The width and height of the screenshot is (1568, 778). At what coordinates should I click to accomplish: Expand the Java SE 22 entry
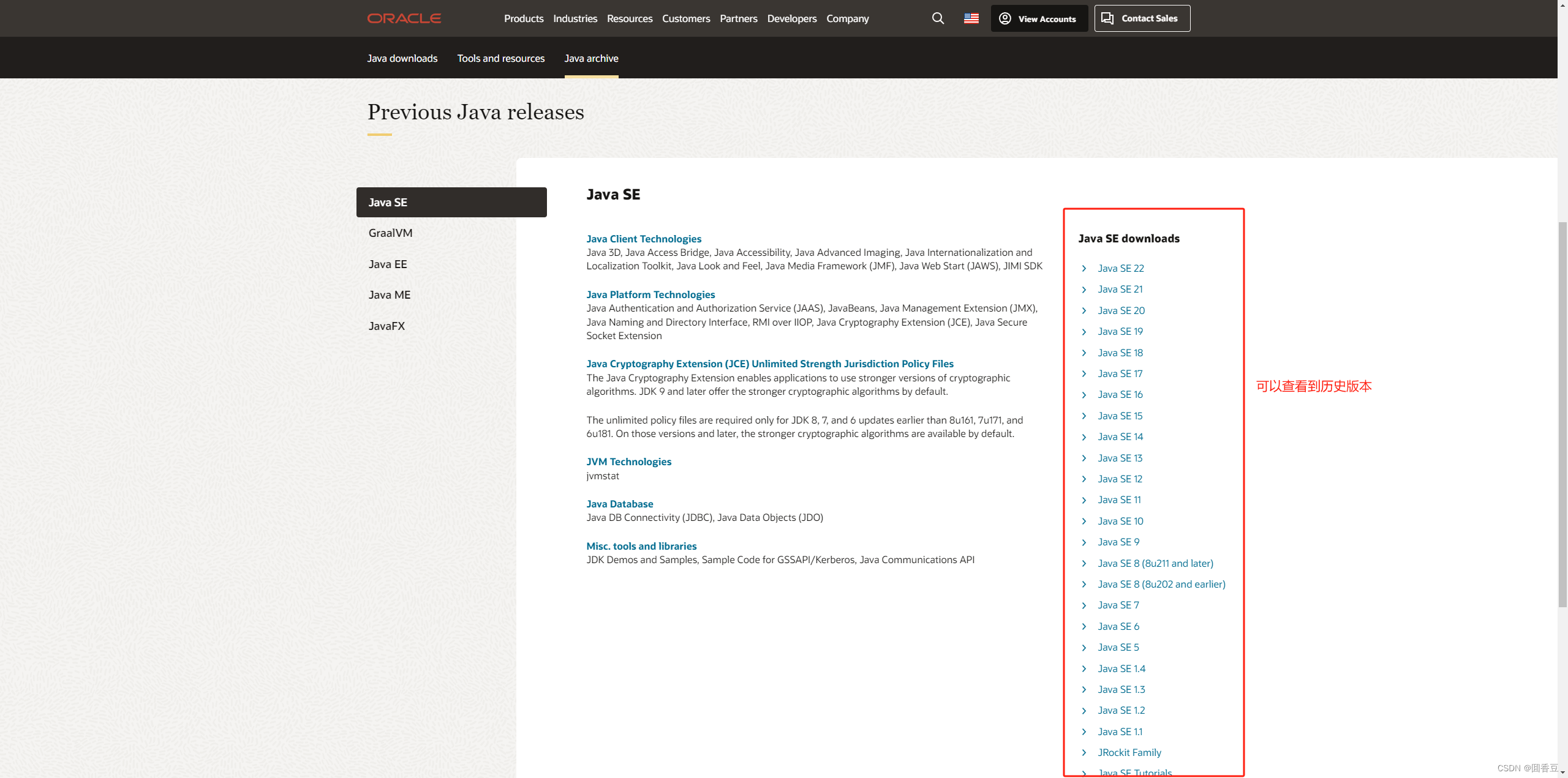1120,268
